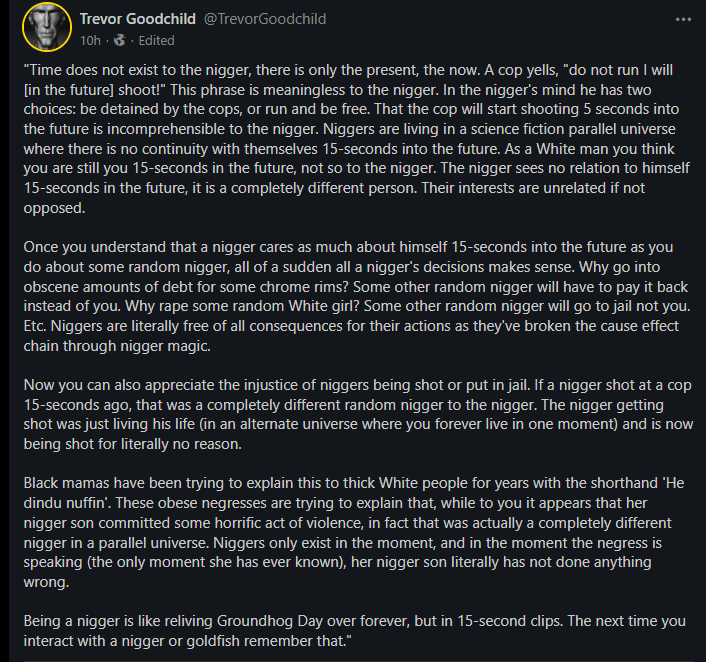Click the second paragraph of the post
This screenshot has width=706, height=662.
tap(357, 296)
